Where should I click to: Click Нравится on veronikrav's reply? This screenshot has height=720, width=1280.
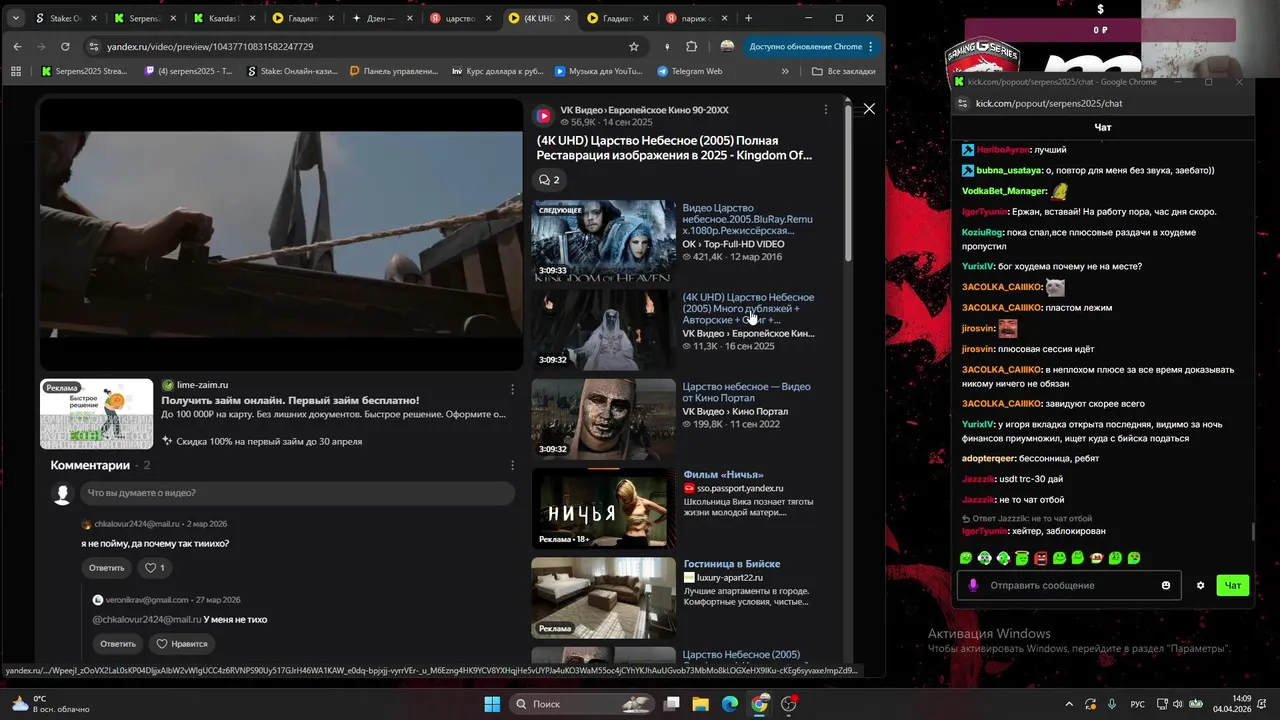[181, 644]
